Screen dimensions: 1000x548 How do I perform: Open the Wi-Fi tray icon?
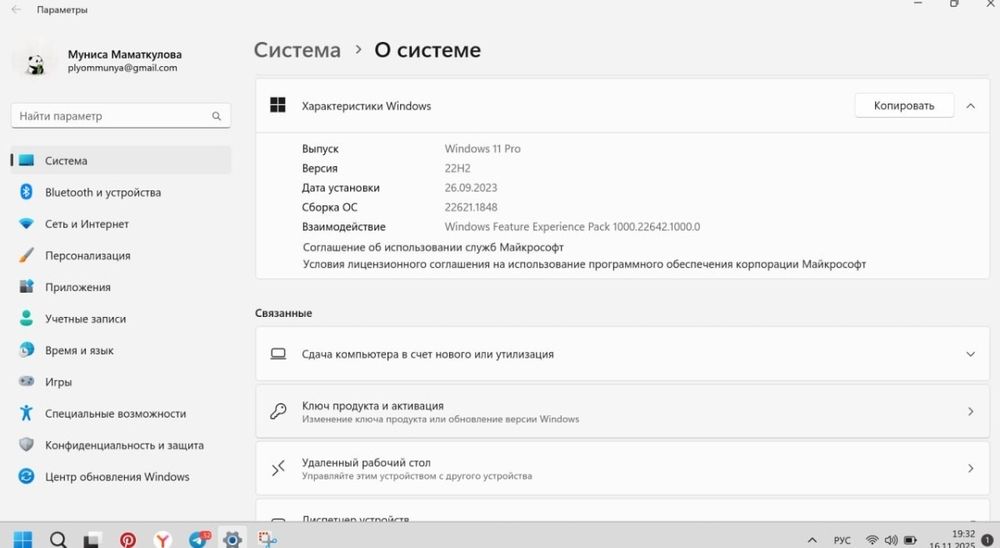(872, 540)
